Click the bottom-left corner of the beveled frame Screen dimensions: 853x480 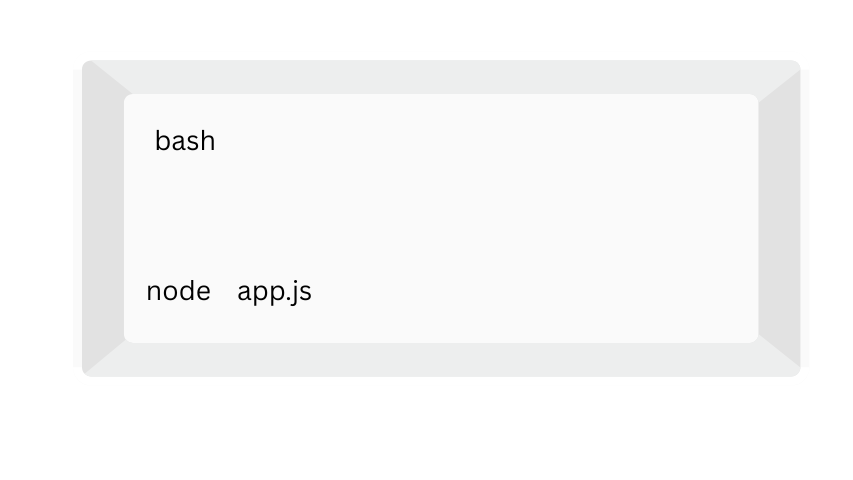pos(92,368)
